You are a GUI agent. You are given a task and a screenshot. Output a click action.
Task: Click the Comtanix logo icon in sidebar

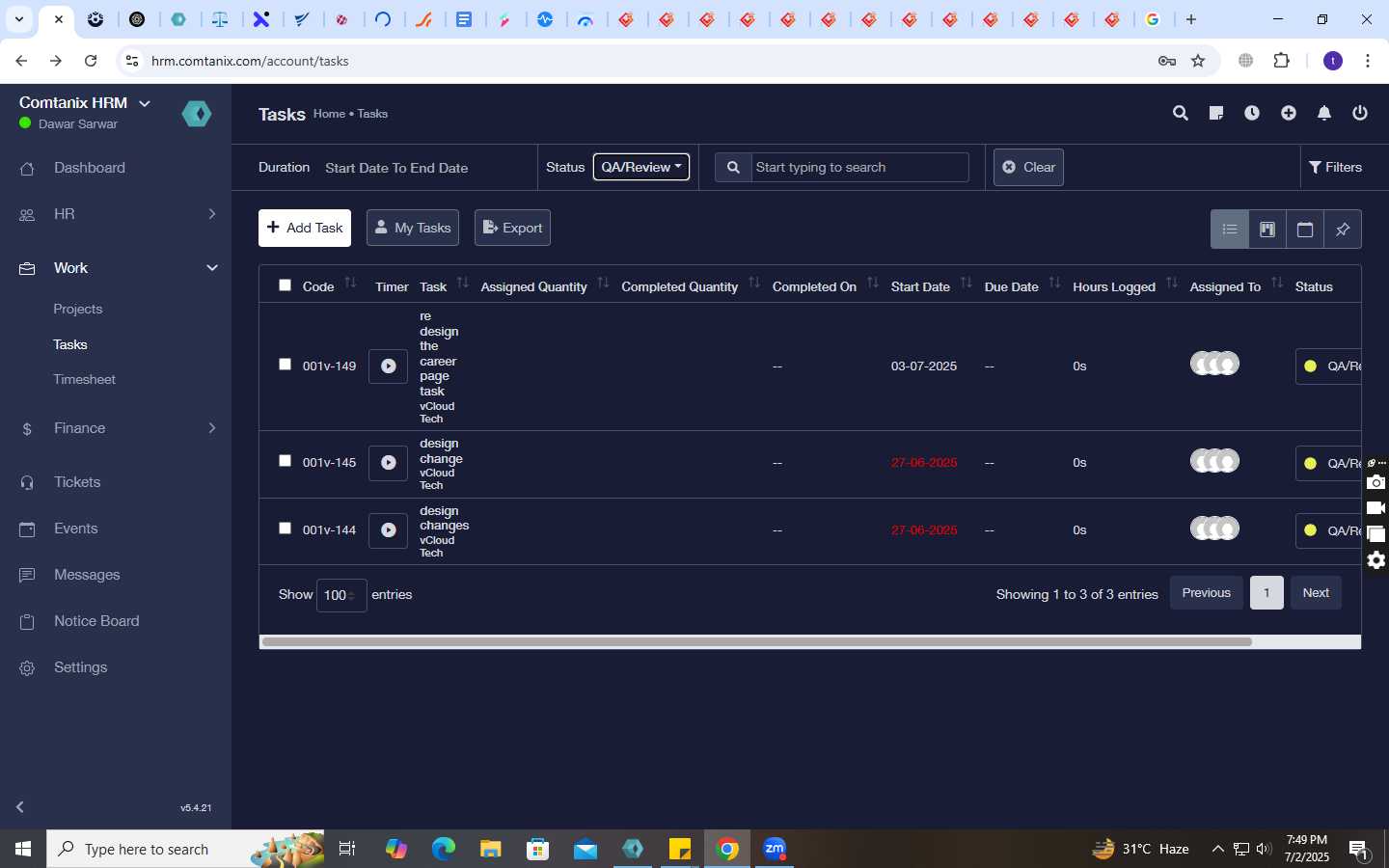[197, 114]
